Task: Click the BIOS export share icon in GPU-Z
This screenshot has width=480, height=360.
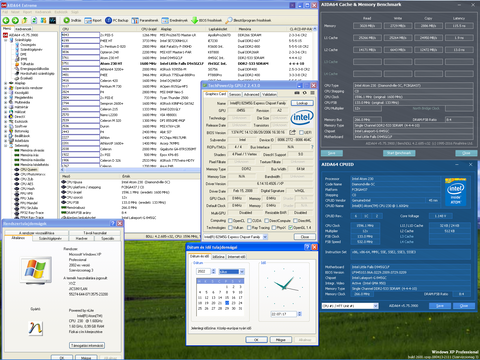Action: pos(292,132)
